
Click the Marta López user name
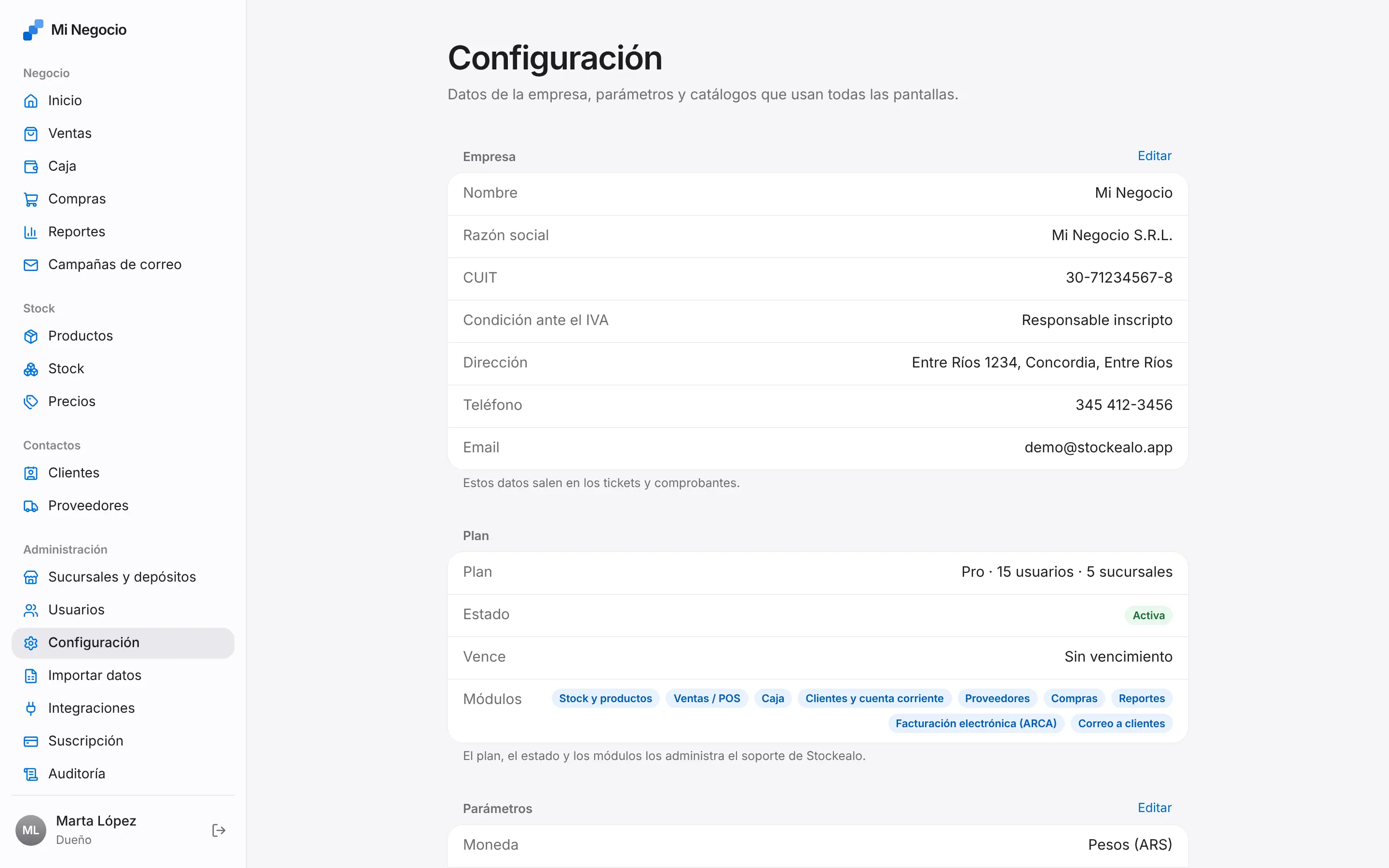[96, 821]
